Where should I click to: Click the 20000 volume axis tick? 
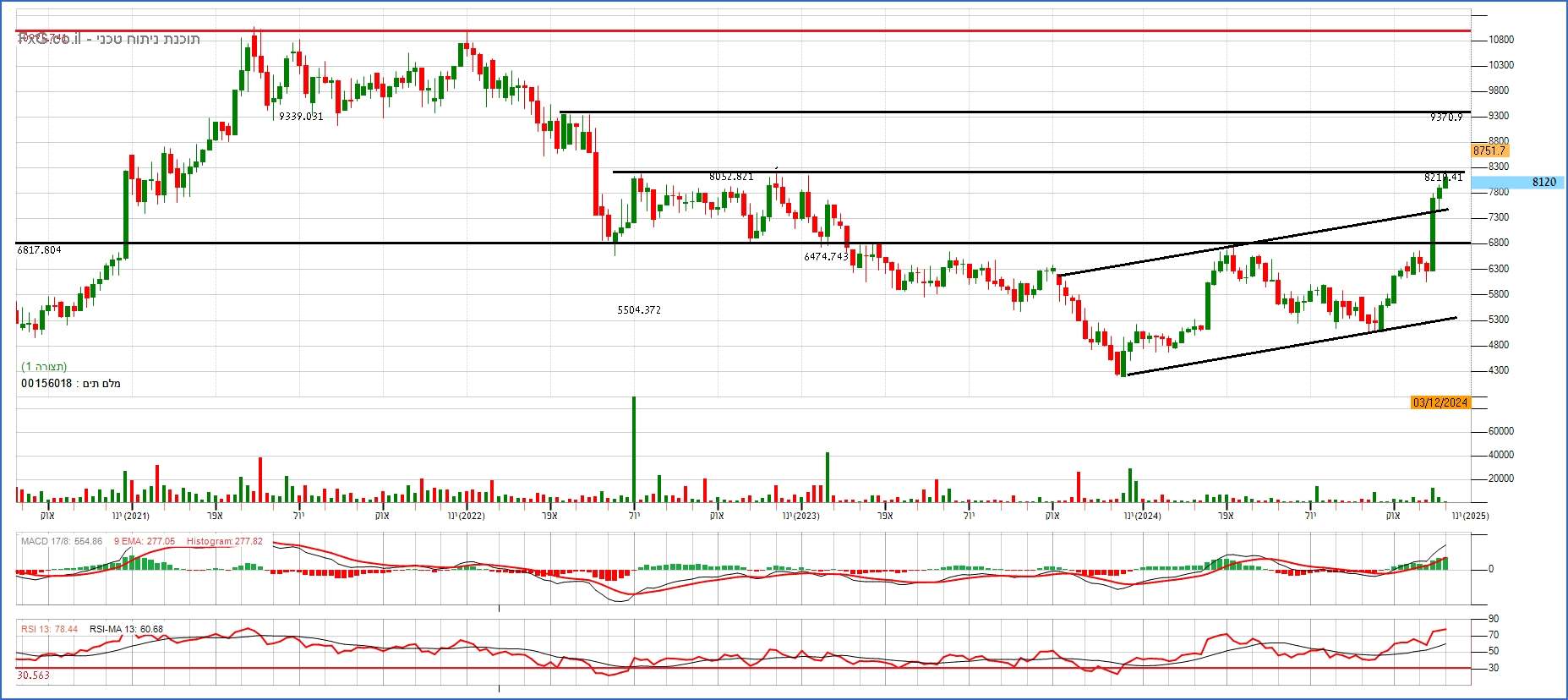[x=1501, y=479]
